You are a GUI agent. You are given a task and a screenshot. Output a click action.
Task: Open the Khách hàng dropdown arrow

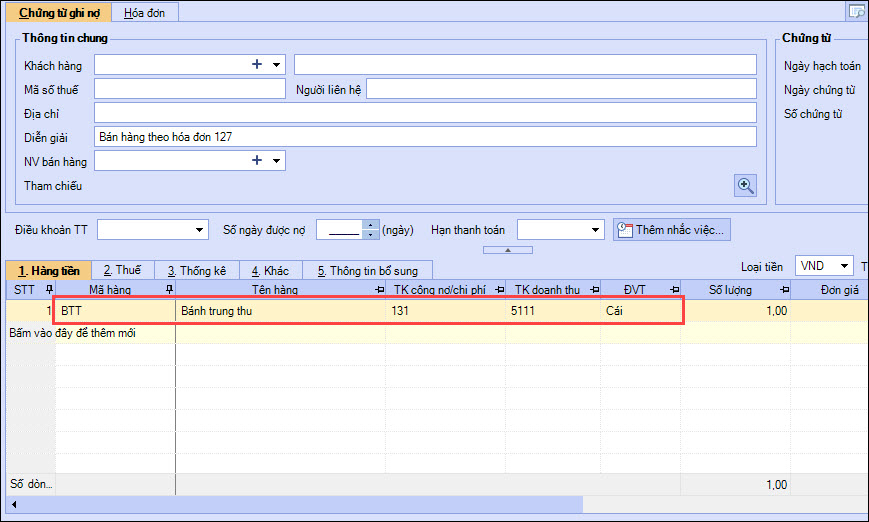point(276,65)
